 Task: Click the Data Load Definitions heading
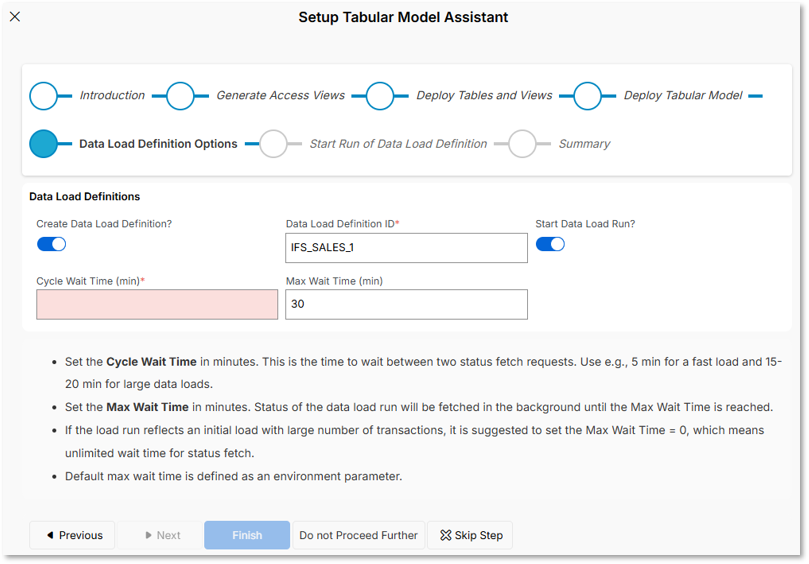click(x=85, y=197)
